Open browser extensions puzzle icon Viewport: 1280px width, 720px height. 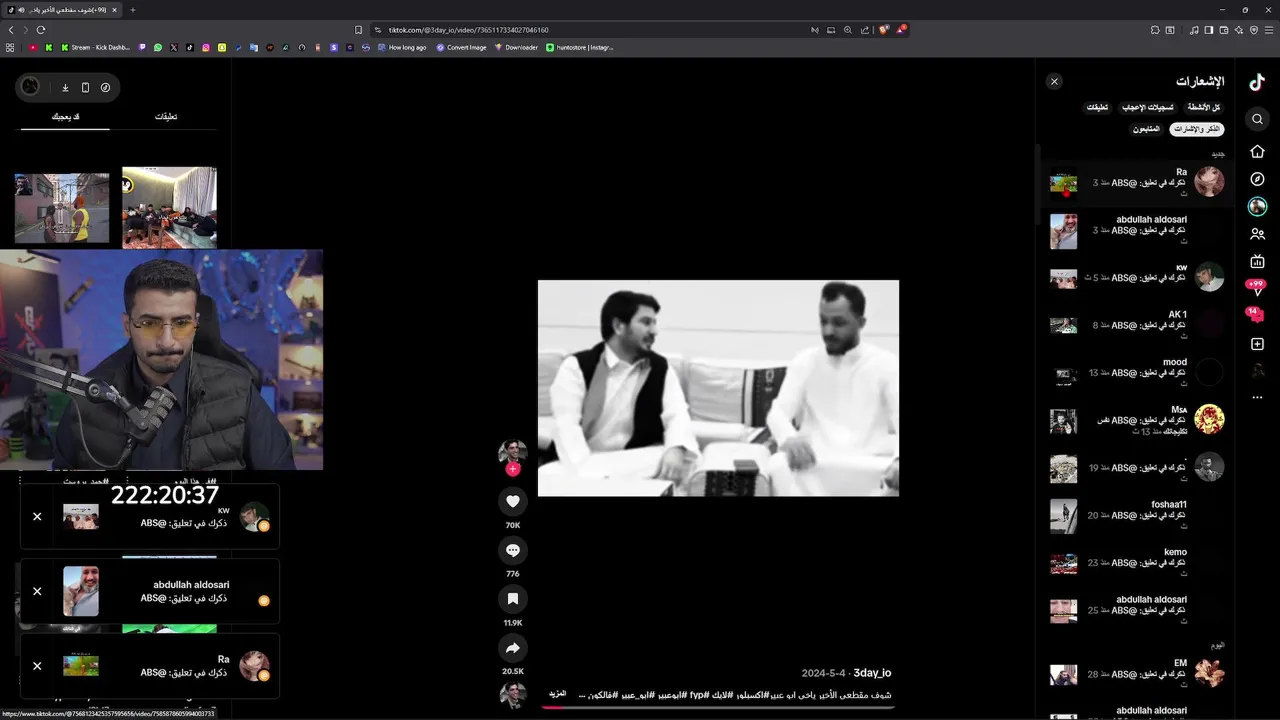tap(1155, 30)
